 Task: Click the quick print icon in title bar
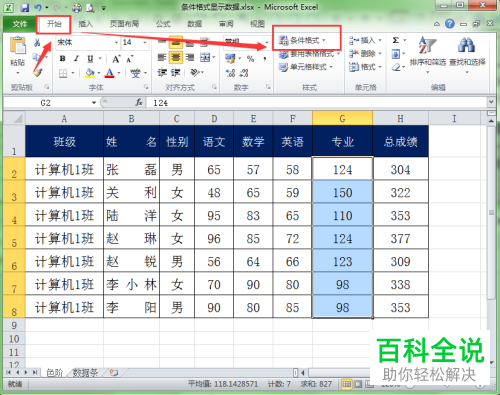click(x=77, y=7)
